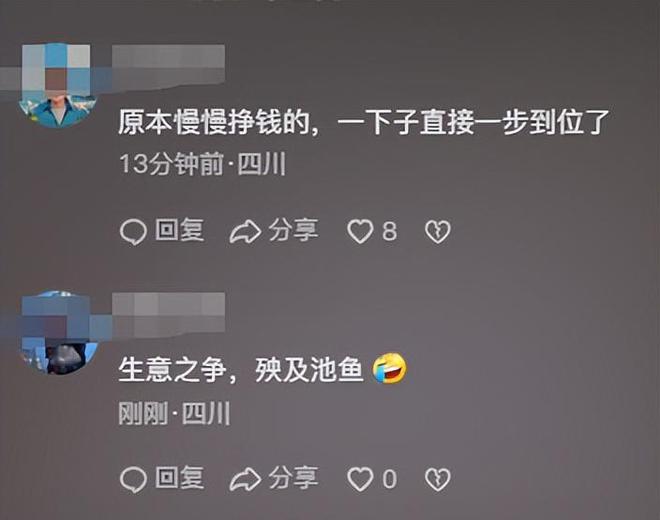Dislike the 生意之争 comment with the broken heart
This screenshot has width=660, height=520.
coord(437,480)
